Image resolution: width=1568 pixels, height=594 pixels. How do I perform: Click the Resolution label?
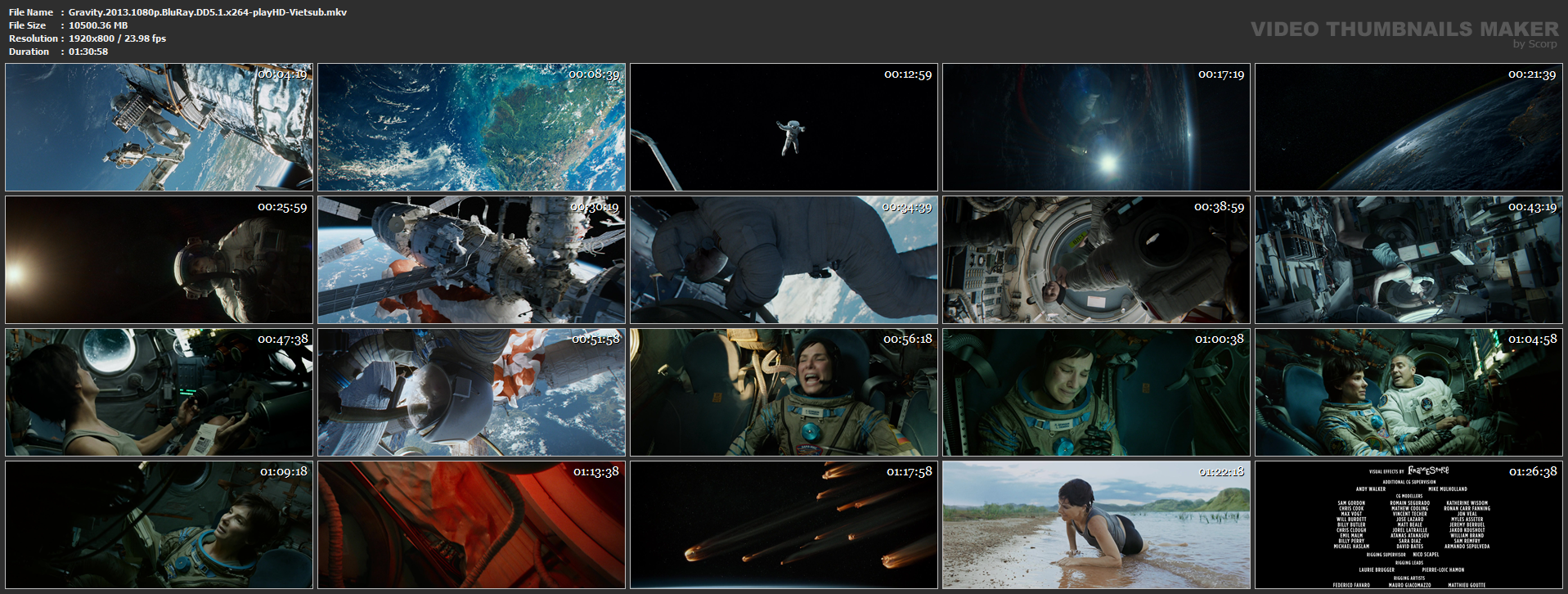pyautogui.click(x=34, y=38)
